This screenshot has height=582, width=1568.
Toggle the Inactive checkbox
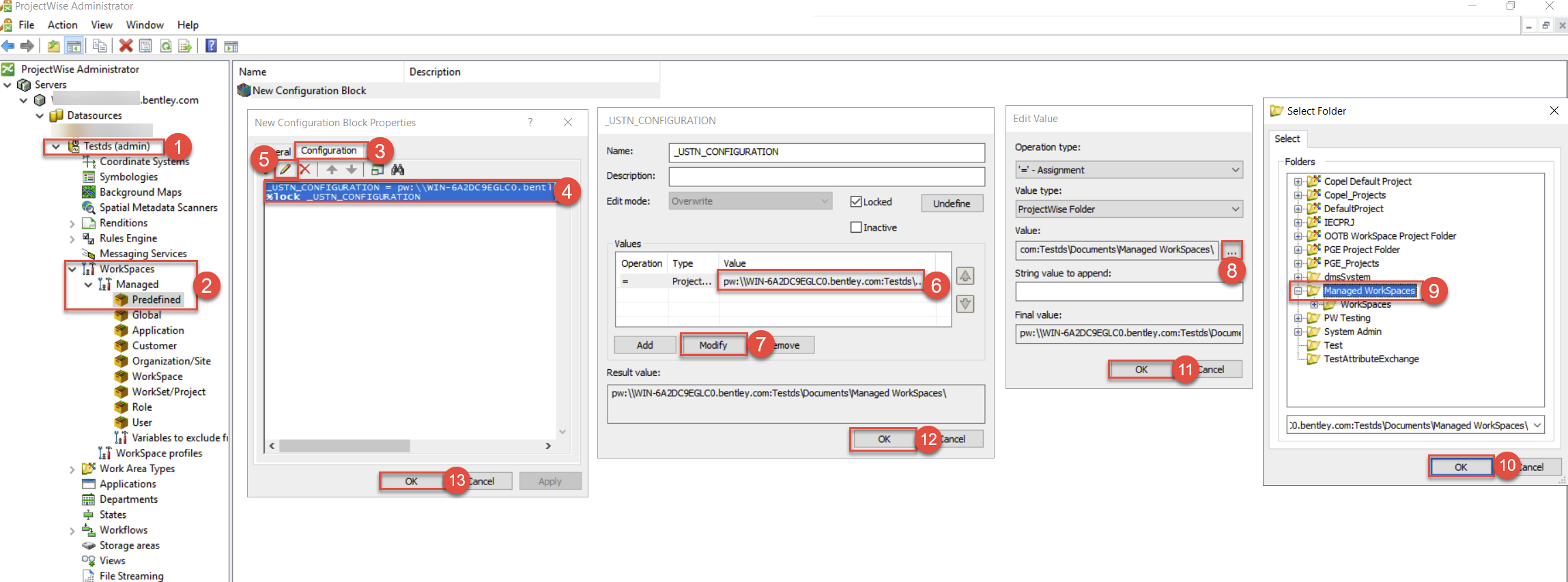coord(856,227)
